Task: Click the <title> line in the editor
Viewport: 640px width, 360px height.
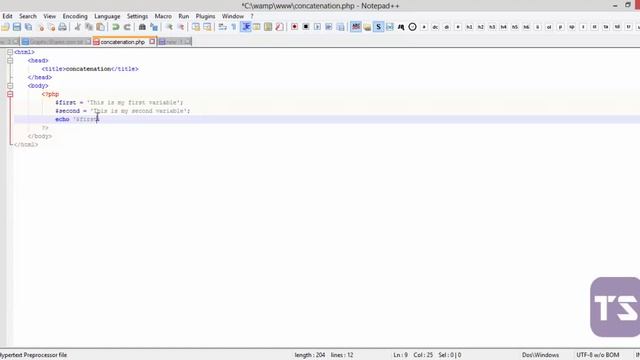Action: click(90, 69)
